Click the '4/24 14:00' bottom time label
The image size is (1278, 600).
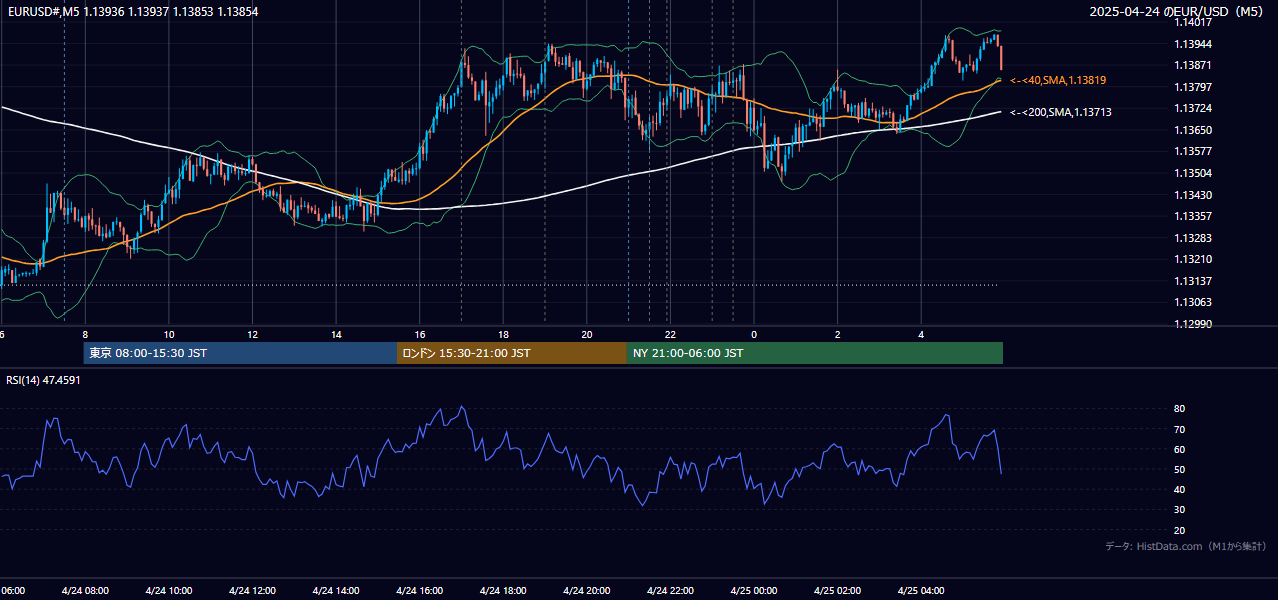(x=336, y=591)
